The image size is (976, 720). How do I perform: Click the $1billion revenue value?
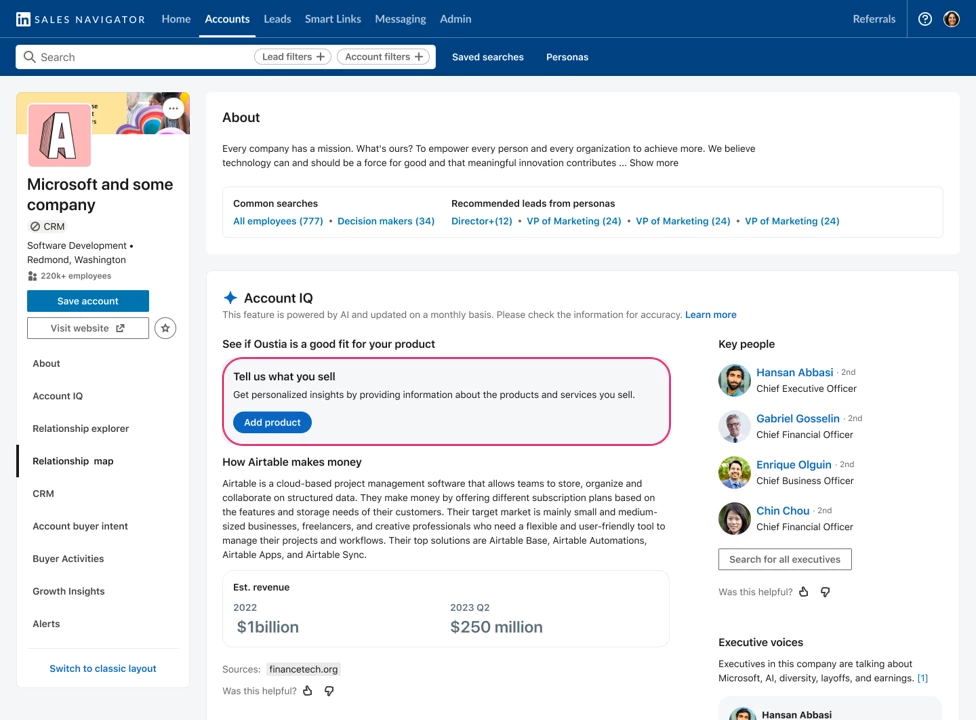click(x=268, y=627)
